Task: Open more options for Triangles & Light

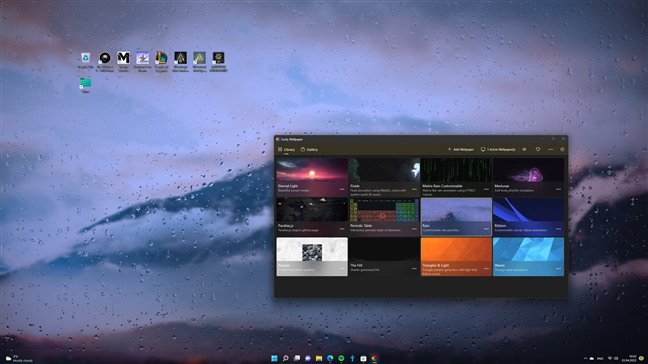Action: click(x=486, y=269)
